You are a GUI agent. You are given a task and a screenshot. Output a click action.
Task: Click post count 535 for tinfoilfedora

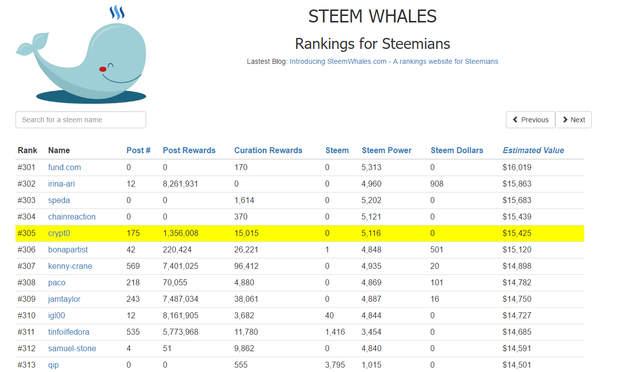click(x=133, y=332)
